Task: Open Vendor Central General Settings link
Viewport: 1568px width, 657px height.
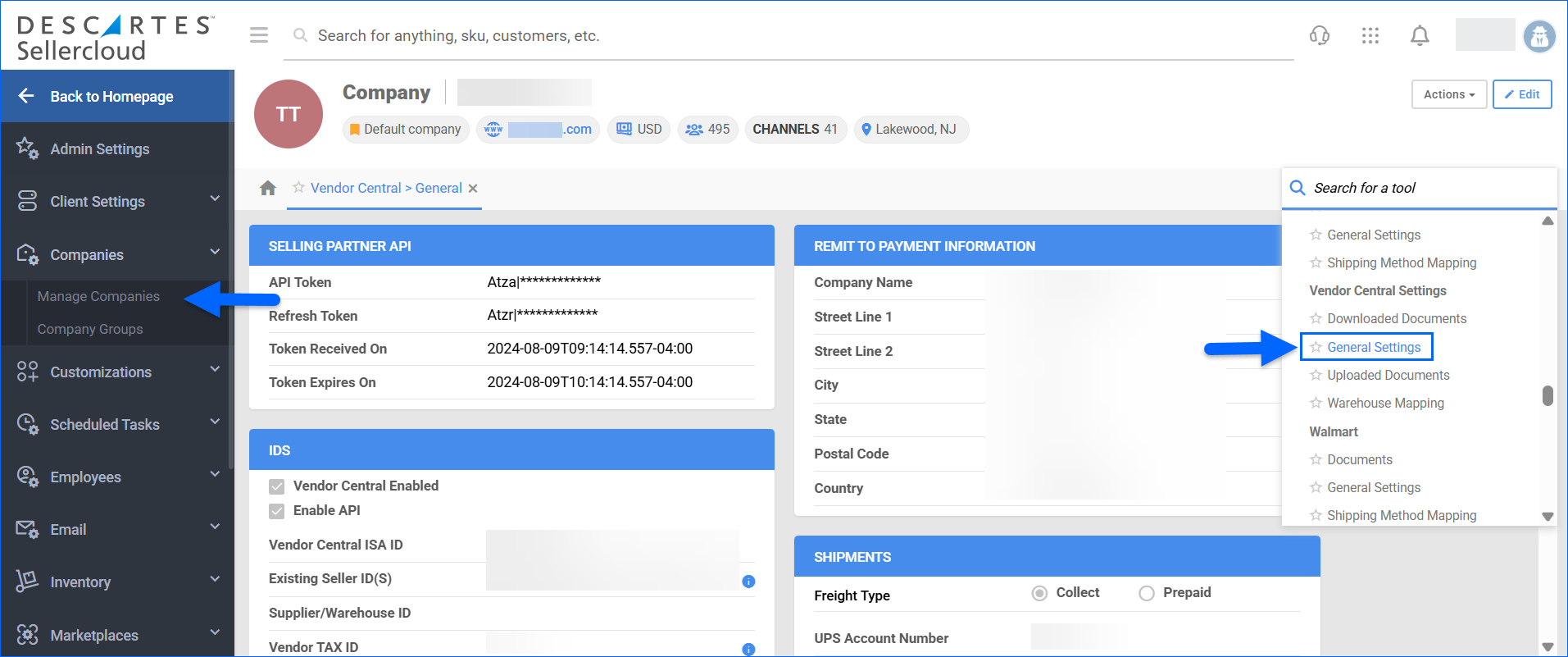Action: coord(1374,347)
